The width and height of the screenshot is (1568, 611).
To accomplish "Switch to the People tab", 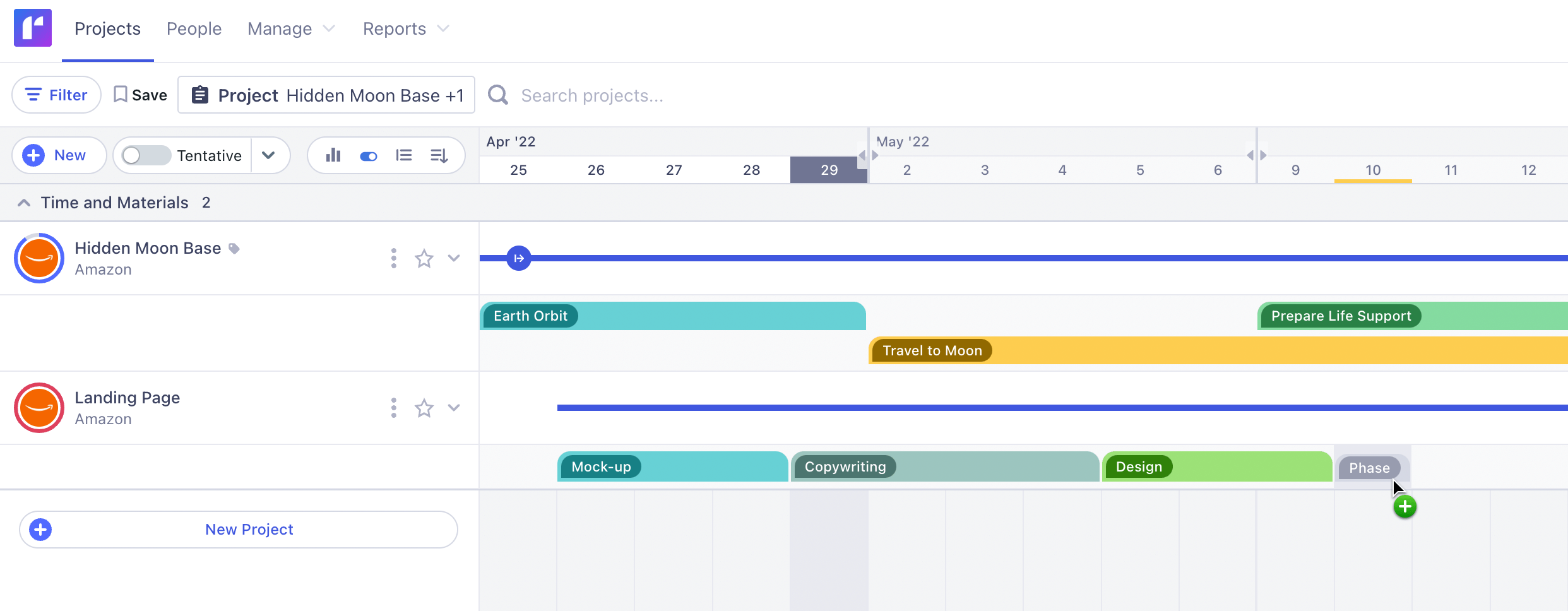I will [x=194, y=28].
